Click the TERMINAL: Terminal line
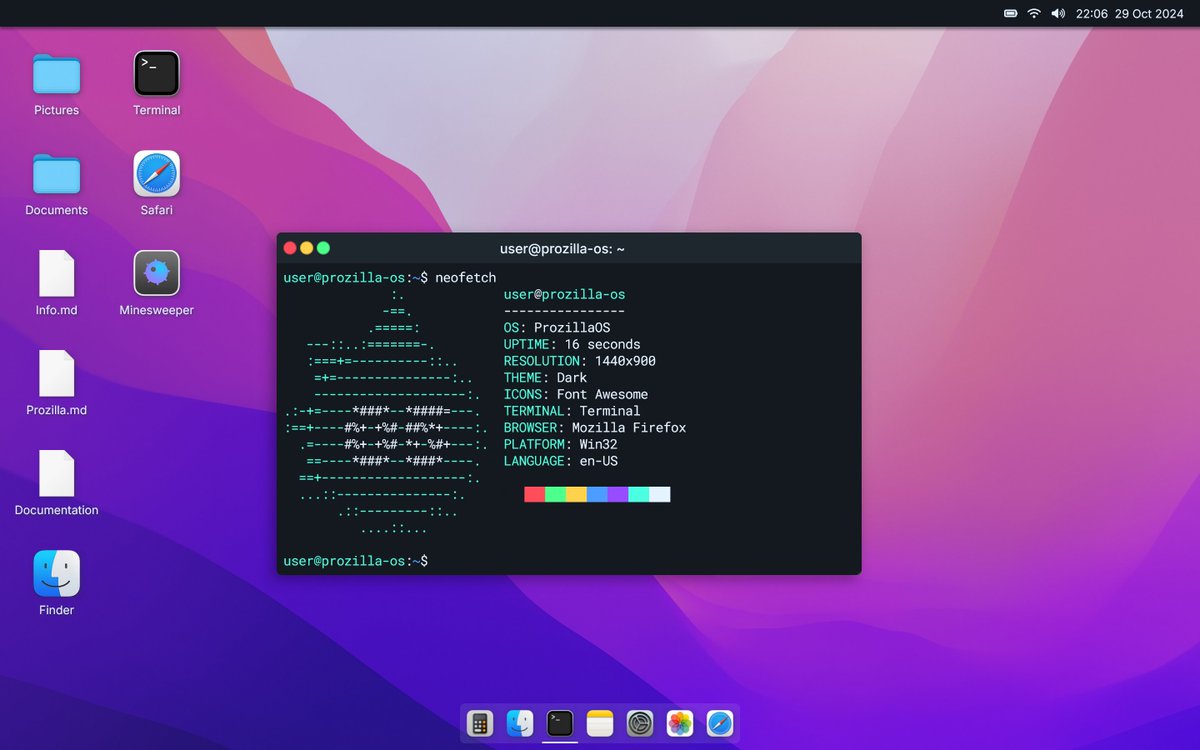Screen dimensions: 1200x750 click(x=572, y=411)
